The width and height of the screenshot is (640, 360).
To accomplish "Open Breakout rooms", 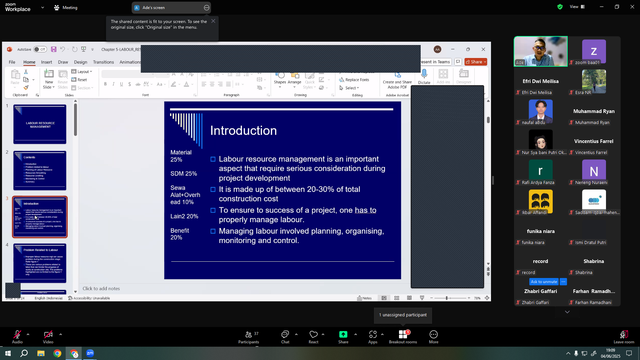I will tap(403, 337).
